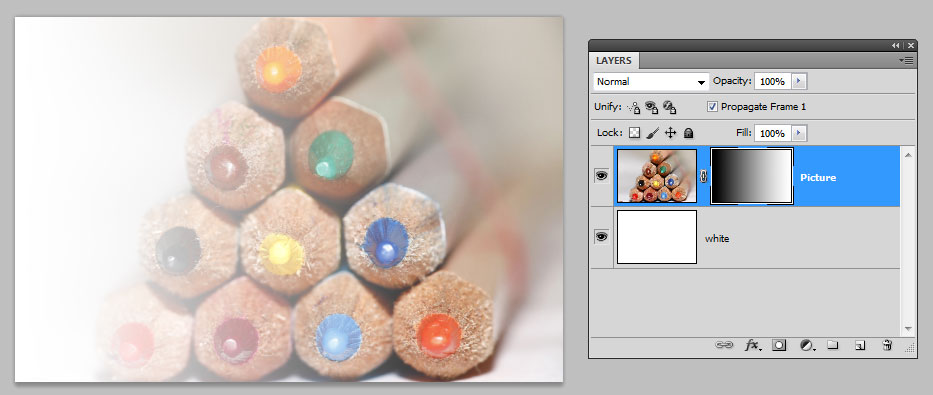Click the Opacity 100% input field

click(x=772, y=81)
